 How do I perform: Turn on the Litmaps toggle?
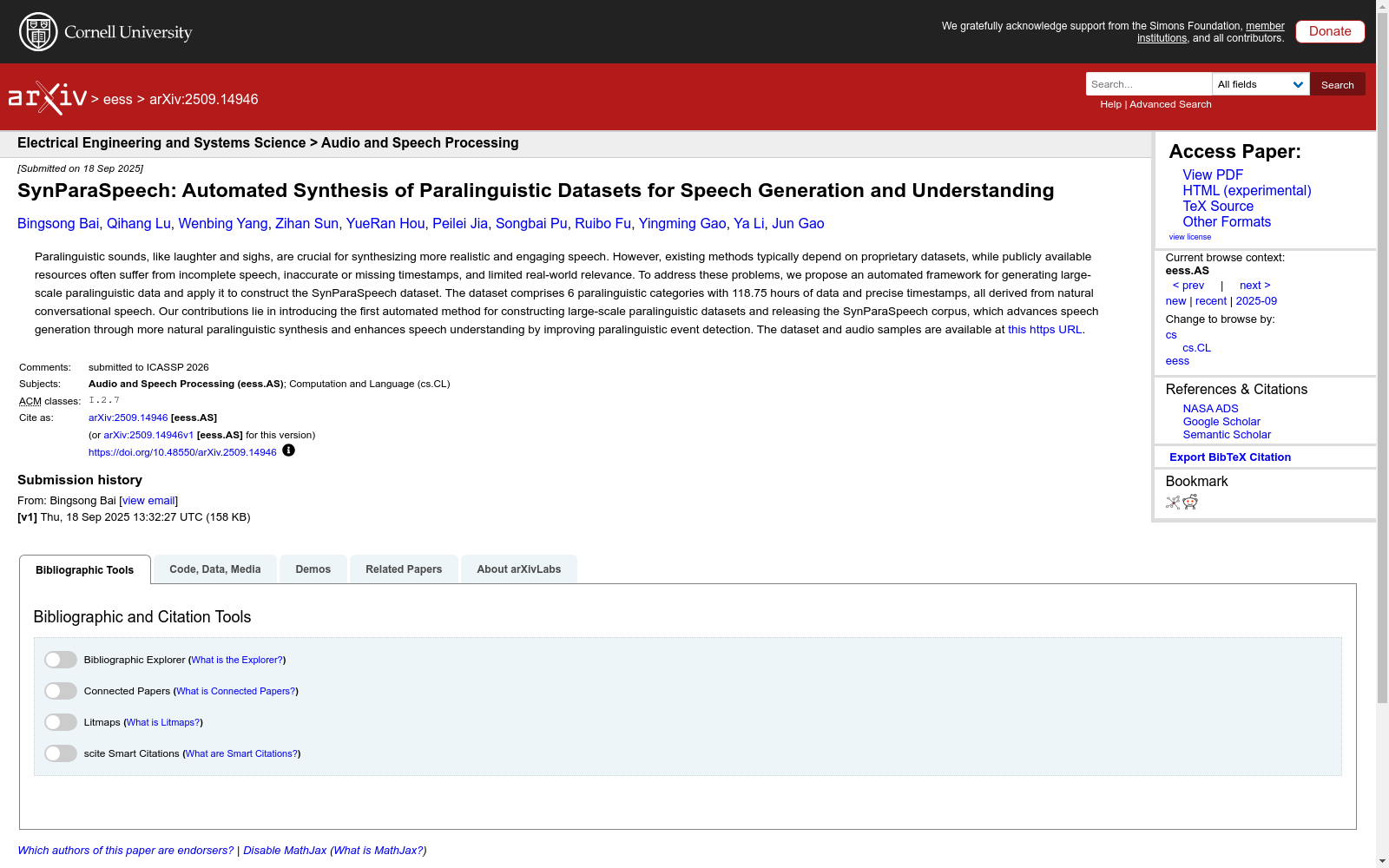pos(61,722)
